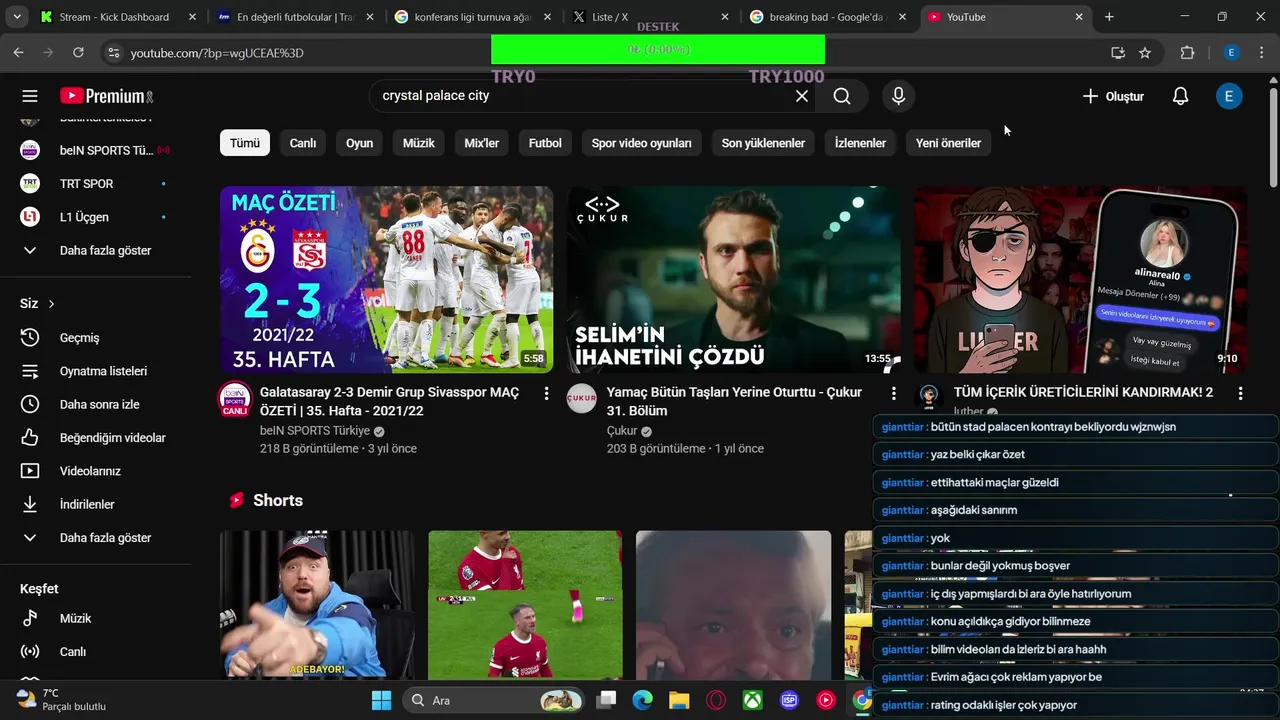This screenshot has width=1280, height=720.
Task: Play the Selim'in İhanetini Çözdü thumbnail
Action: point(733,279)
